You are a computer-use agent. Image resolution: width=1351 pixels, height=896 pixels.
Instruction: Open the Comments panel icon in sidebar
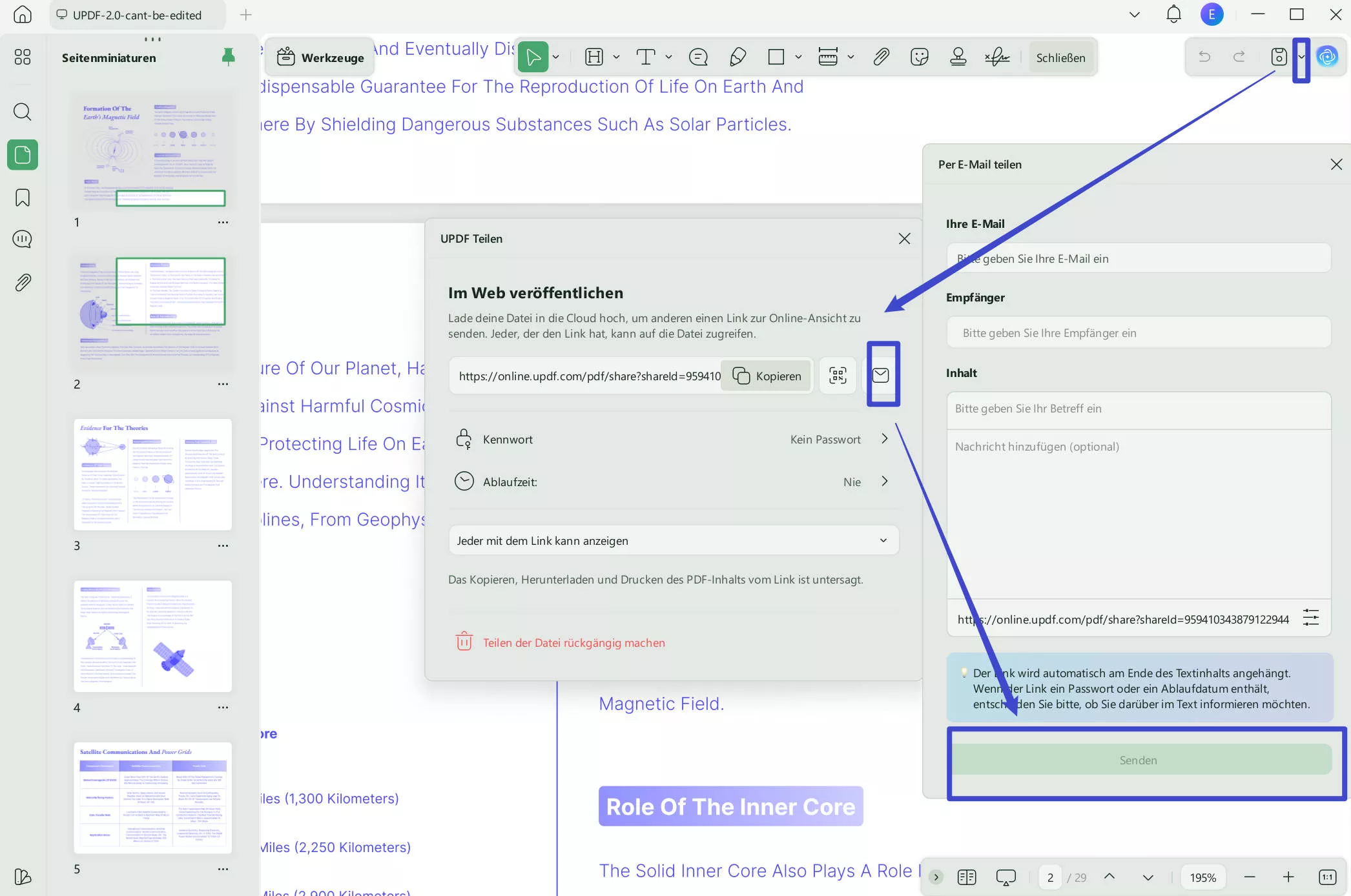tap(23, 239)
